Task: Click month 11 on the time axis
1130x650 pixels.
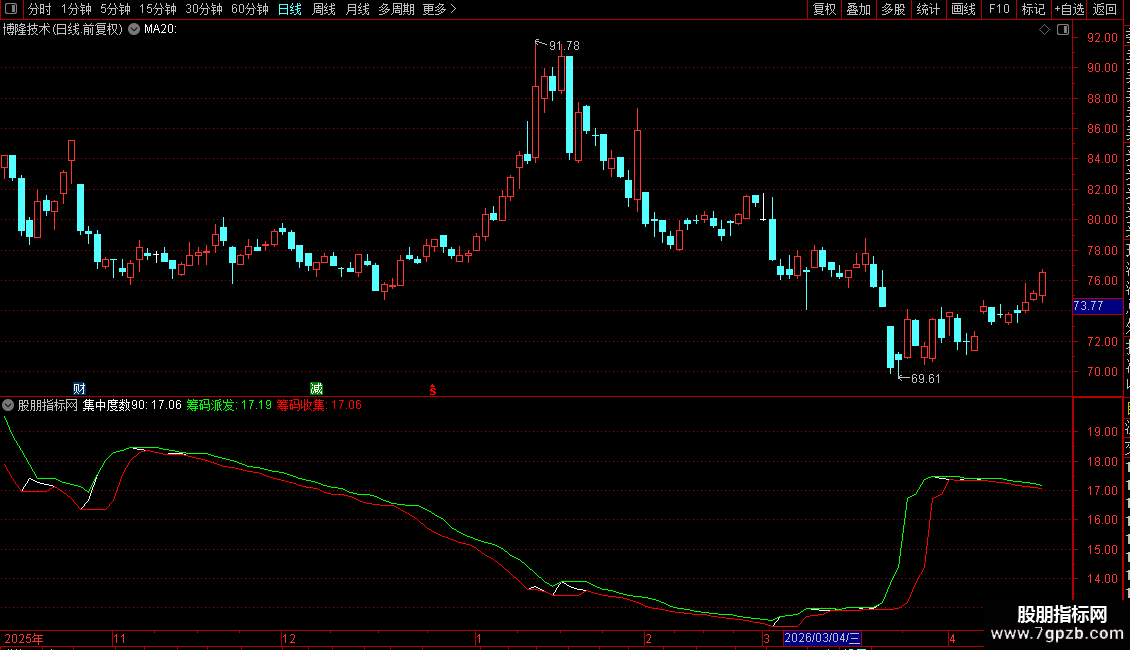Action: [x=119, y=638]
